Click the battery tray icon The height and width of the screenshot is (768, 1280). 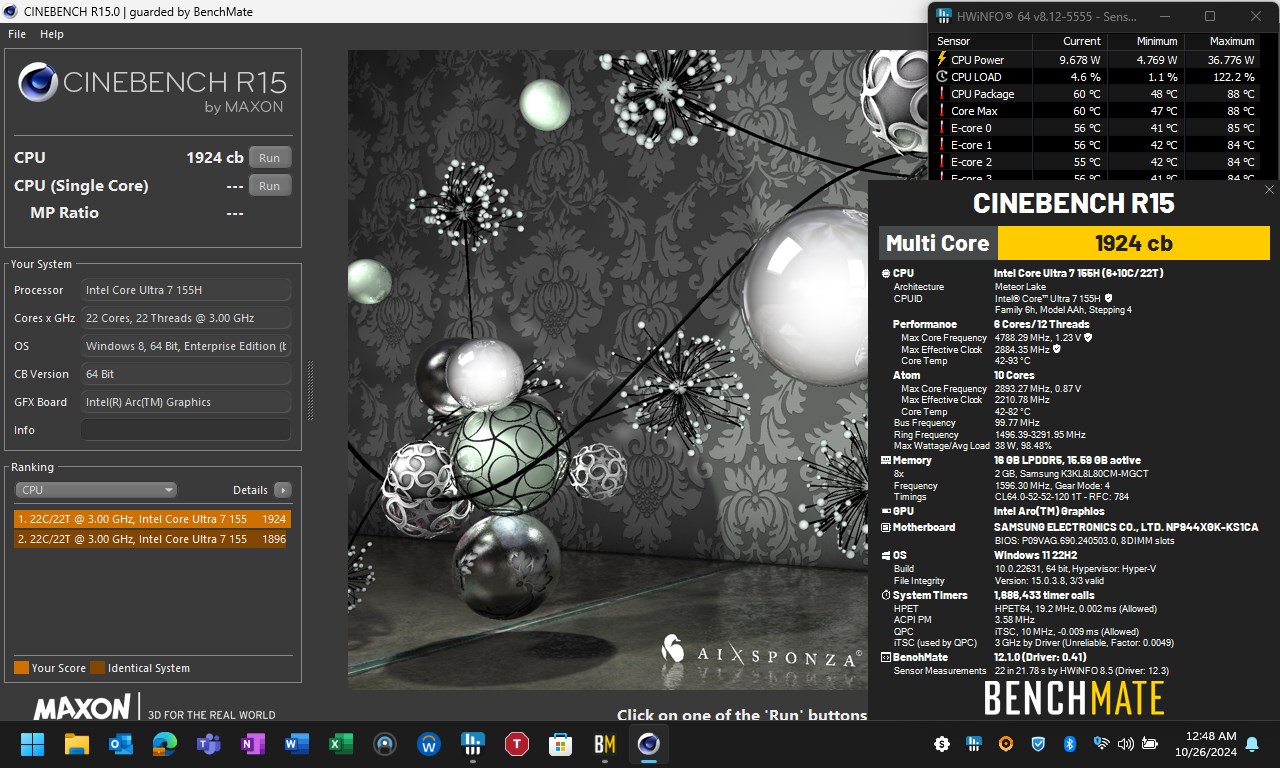(1150, 744)
